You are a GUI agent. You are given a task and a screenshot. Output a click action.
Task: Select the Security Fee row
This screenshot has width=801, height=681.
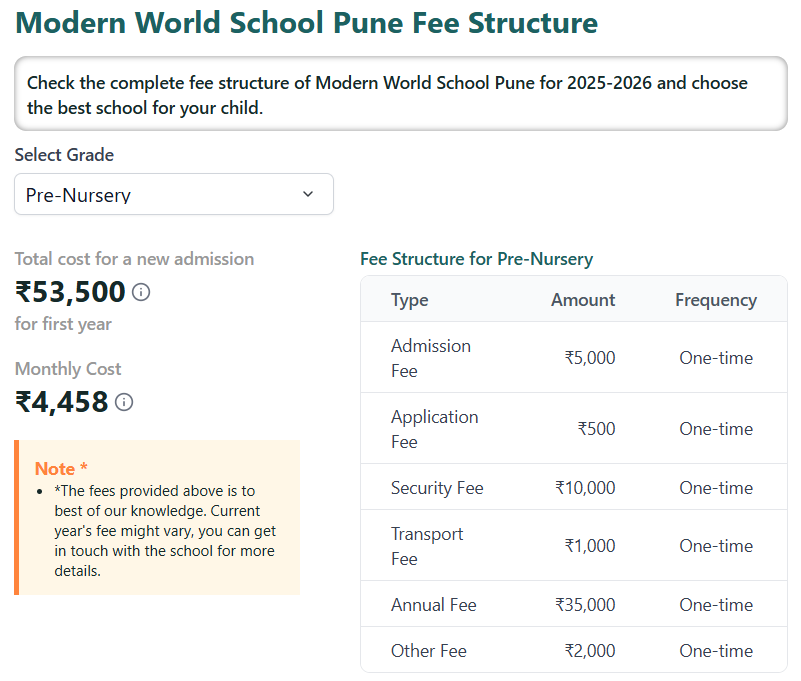437,487
